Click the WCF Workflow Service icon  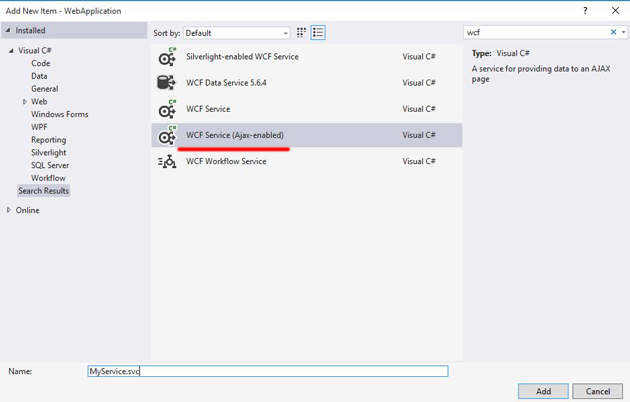(x=167, y=161)
